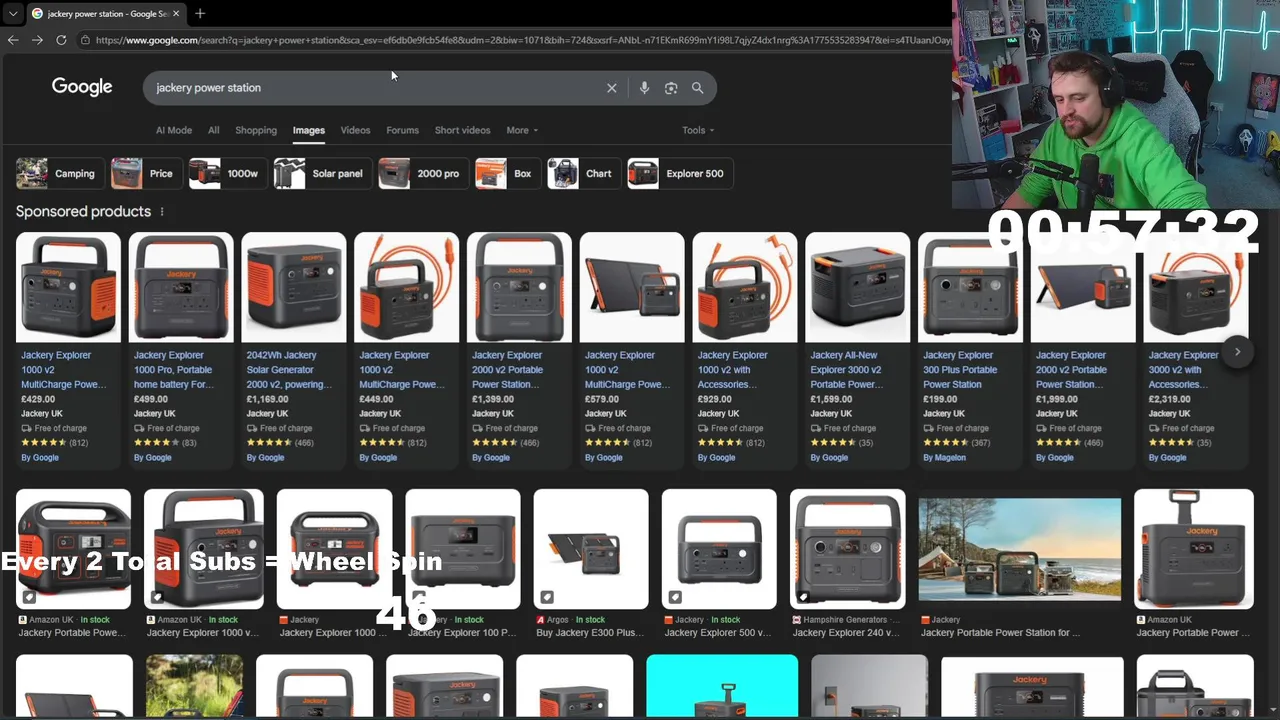Open the Short videos tab
This screenshot has width=1280, height=720.
[462, 130]
